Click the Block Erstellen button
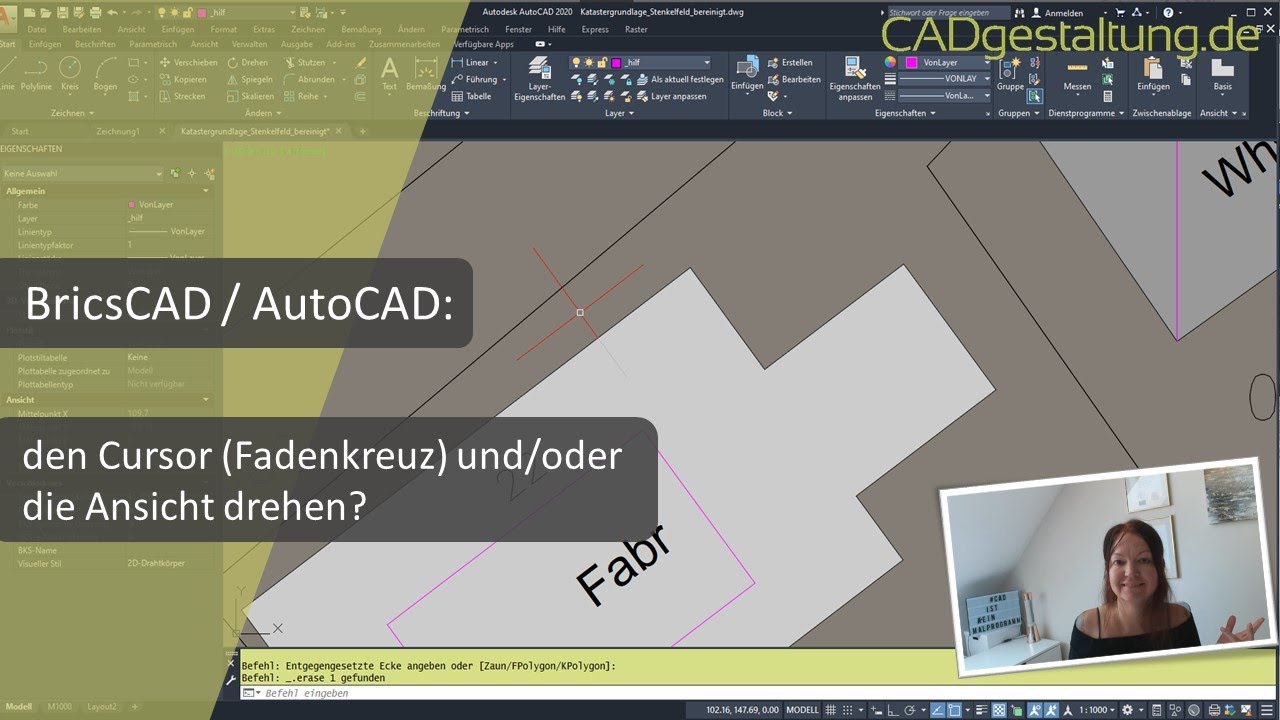Screen dimensions: 1280x720 pyautogui.click(x=790, y=62)
